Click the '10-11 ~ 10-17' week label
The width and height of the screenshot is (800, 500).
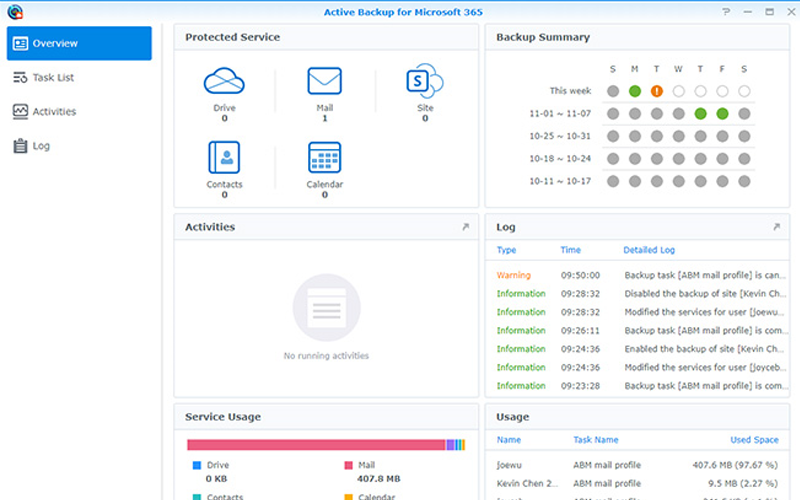560,181
